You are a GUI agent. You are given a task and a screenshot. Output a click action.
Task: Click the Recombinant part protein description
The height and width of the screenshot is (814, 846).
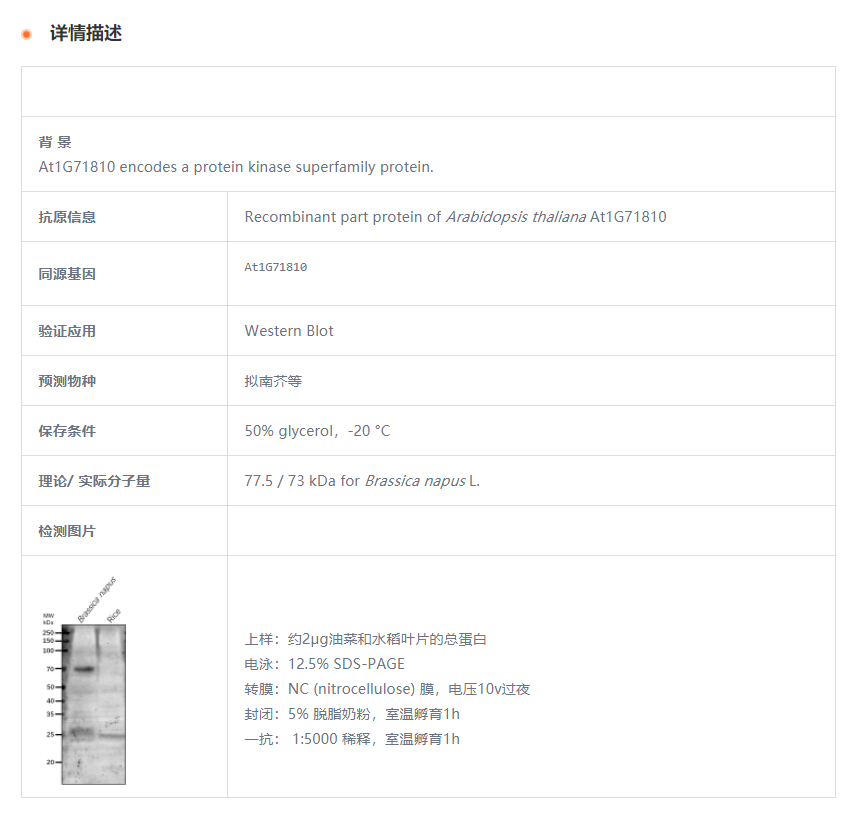(x=455, y=216)
